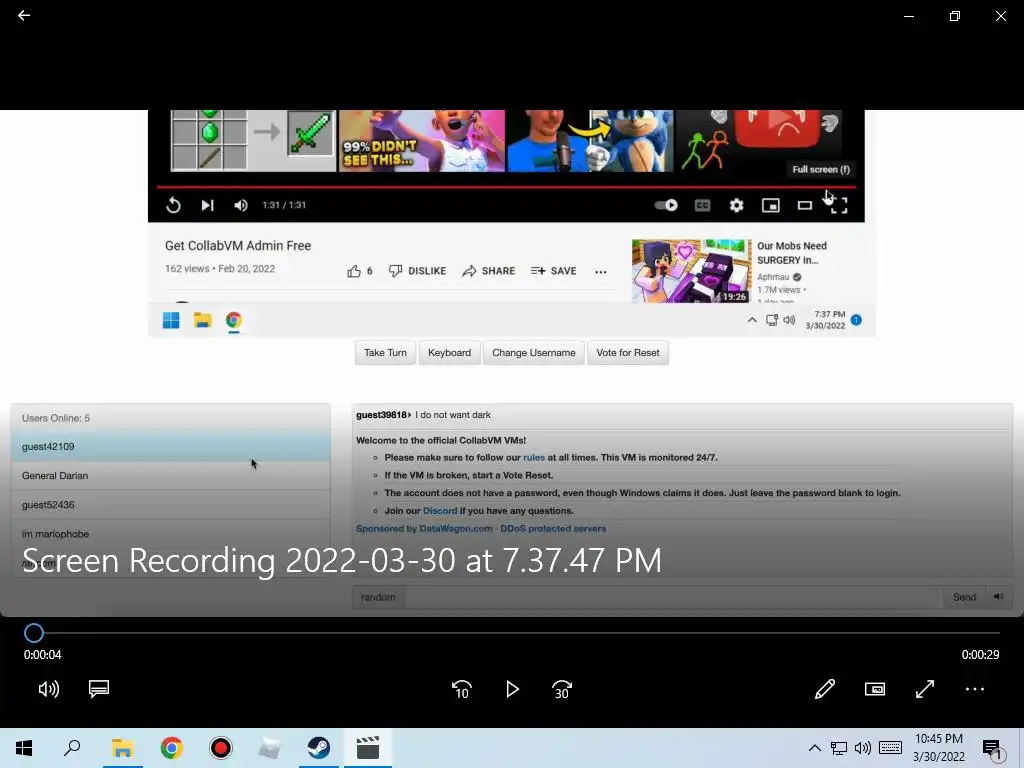This screenshot has width=1024, height=768.
Task: Click the red YouTube progress bar
Action: point(506,187)
